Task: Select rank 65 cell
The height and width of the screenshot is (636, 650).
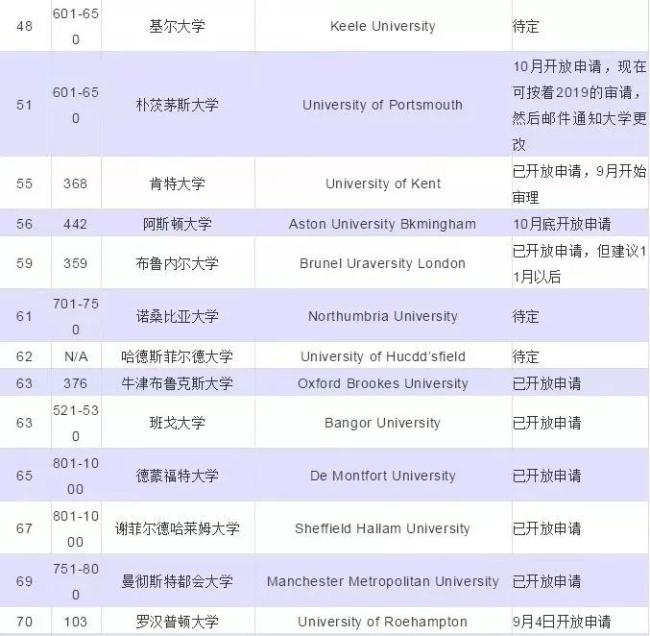Action: click(24, 475)
